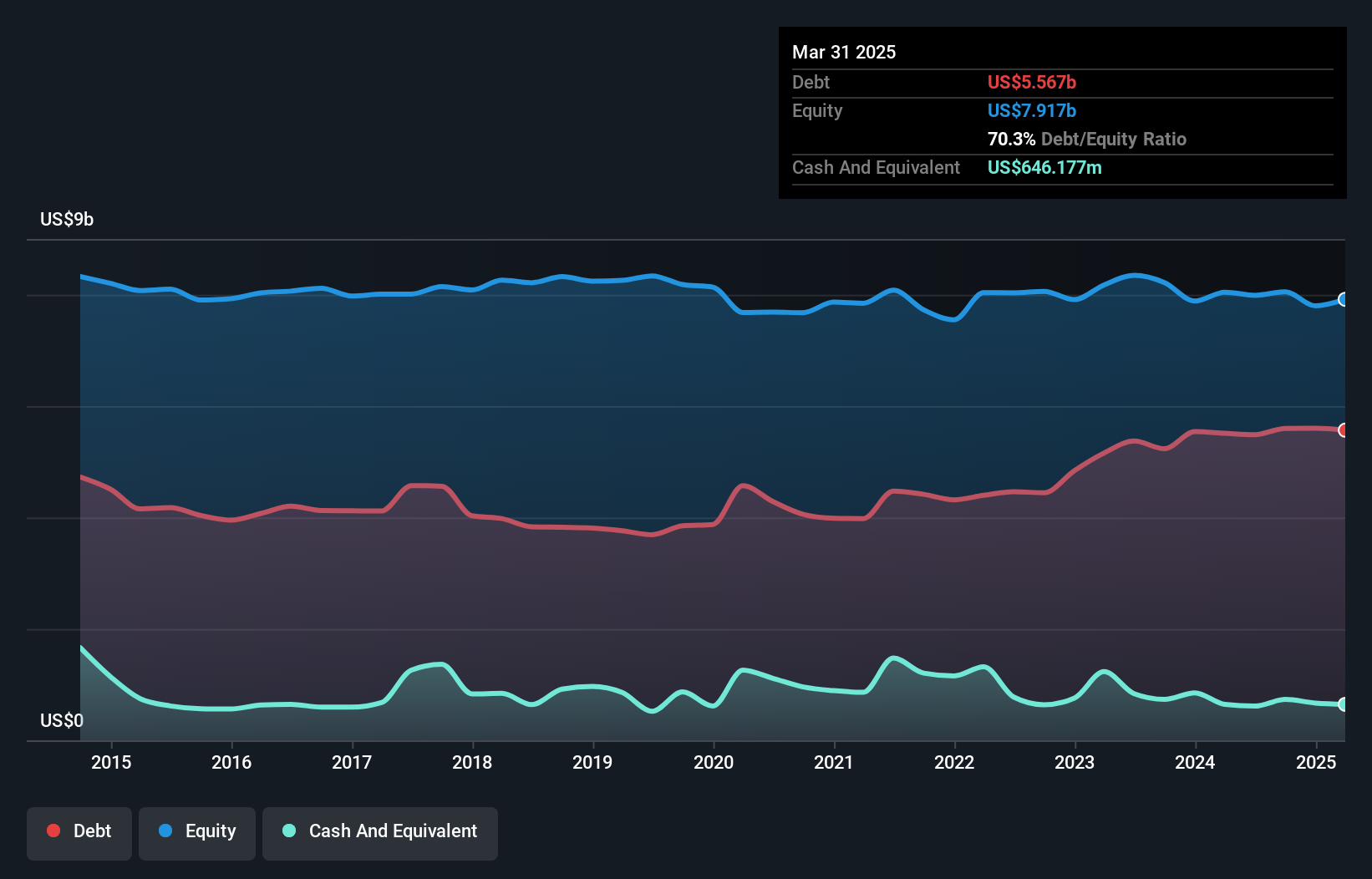Click the teal Cash And Equivalent legend dot

[289, 831]
